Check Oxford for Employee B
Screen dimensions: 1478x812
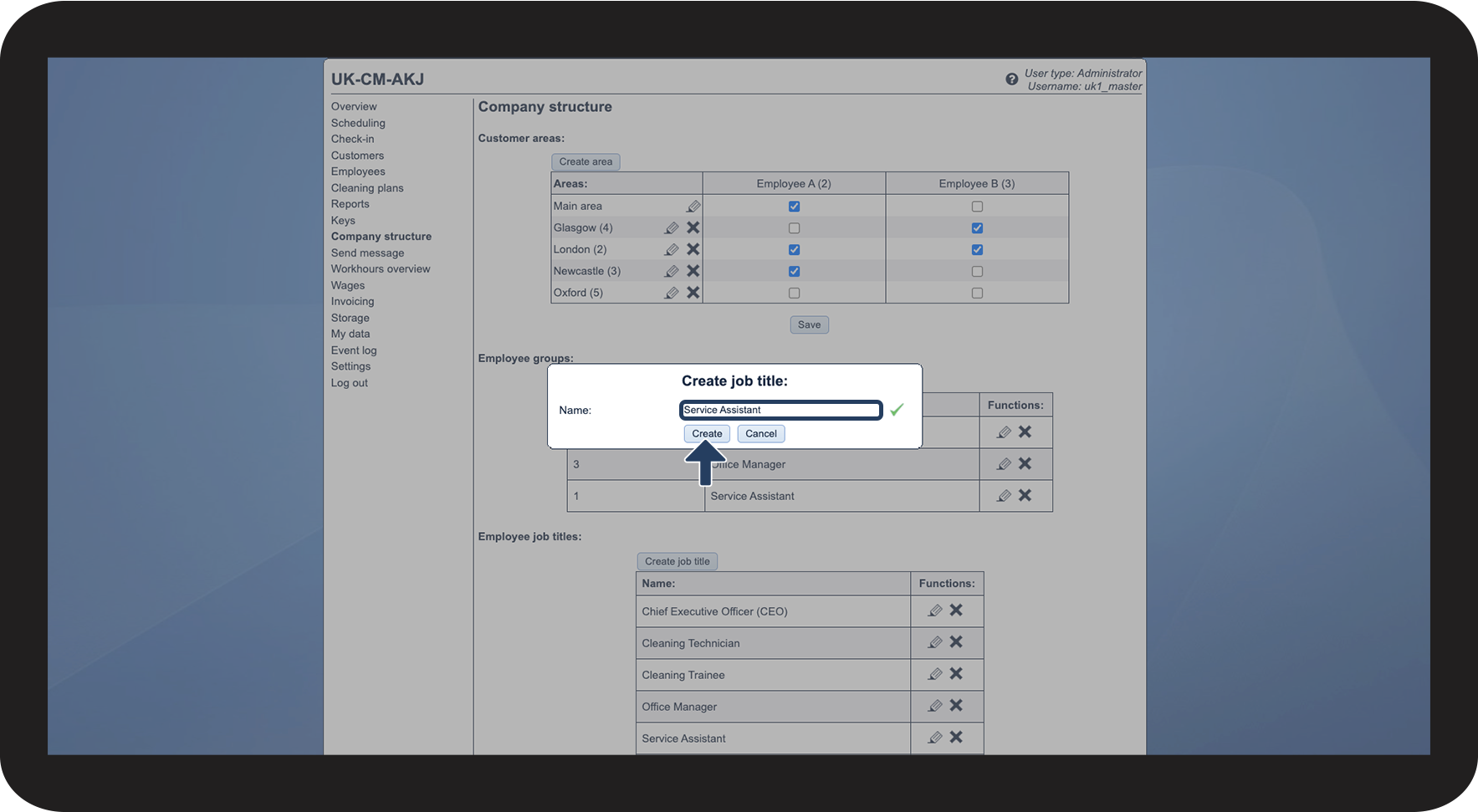coord(977,294)
